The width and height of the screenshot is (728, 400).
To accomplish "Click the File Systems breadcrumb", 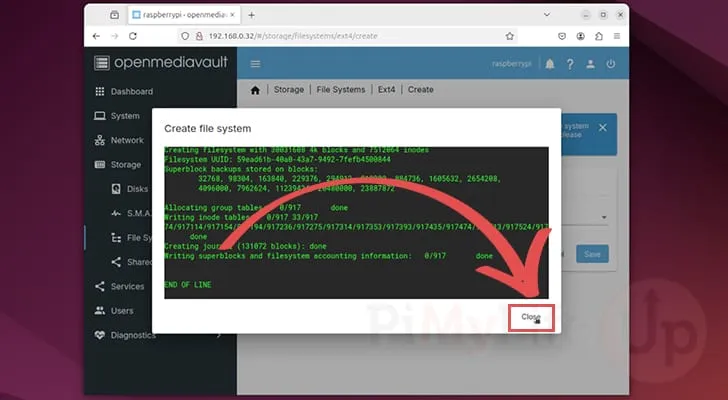I will (x=341, y=90).
